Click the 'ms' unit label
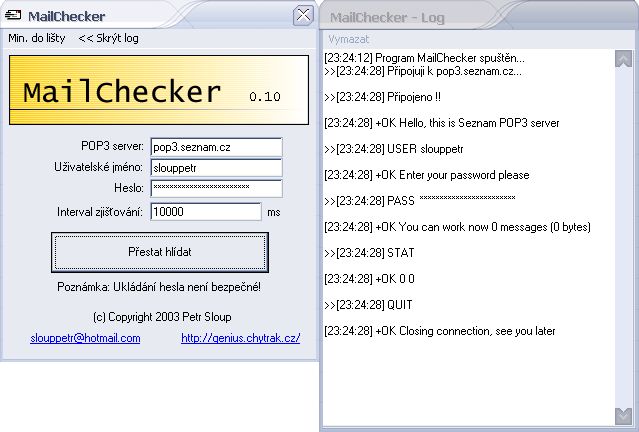Image resolution: width=639 pixels, height=432 pixels. (x=274, y=212)
